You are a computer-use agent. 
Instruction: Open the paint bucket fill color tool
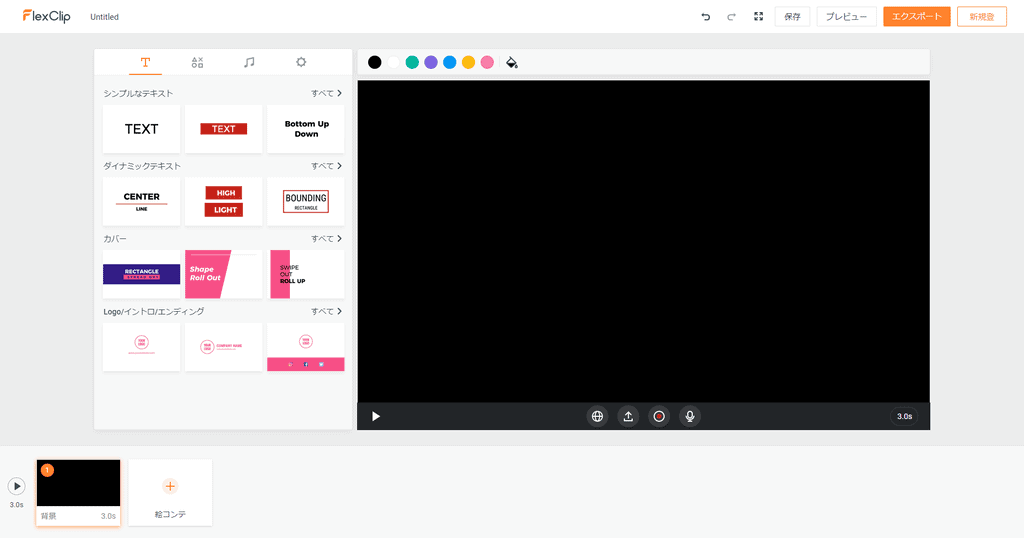512,62
